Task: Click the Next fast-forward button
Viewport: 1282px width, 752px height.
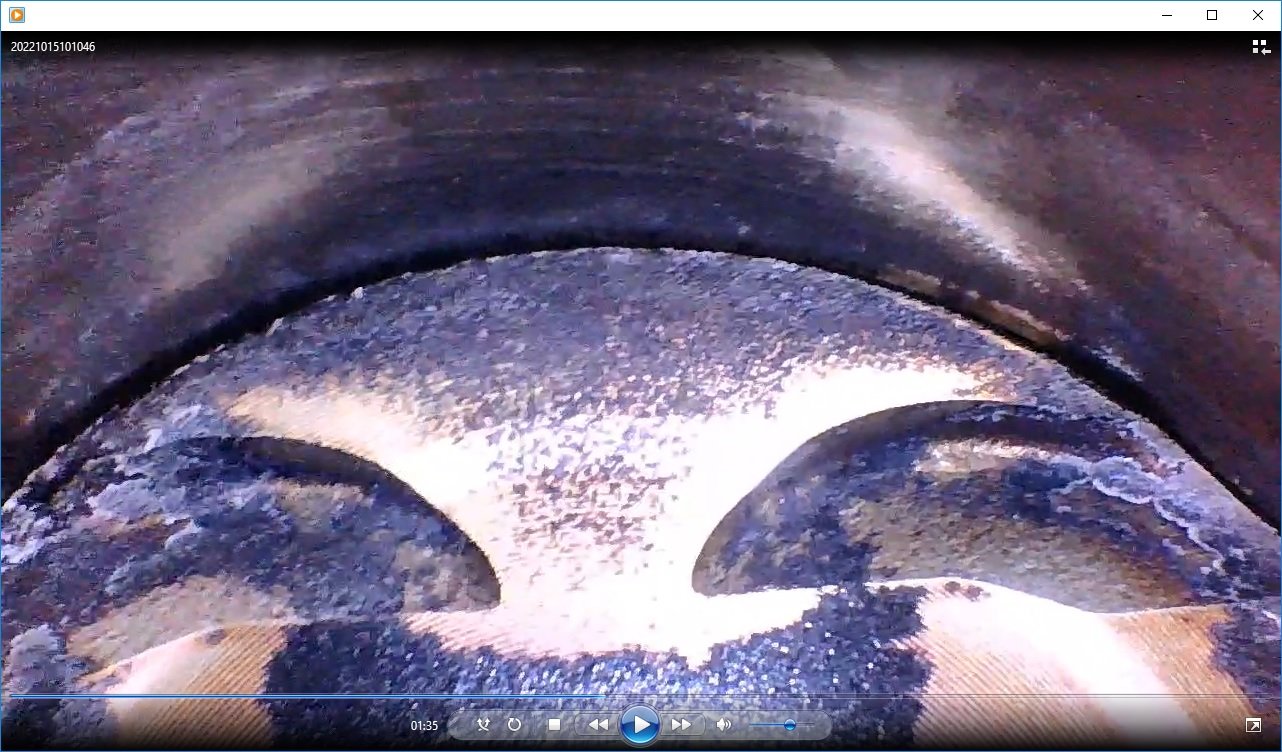Action: point(682,725)
